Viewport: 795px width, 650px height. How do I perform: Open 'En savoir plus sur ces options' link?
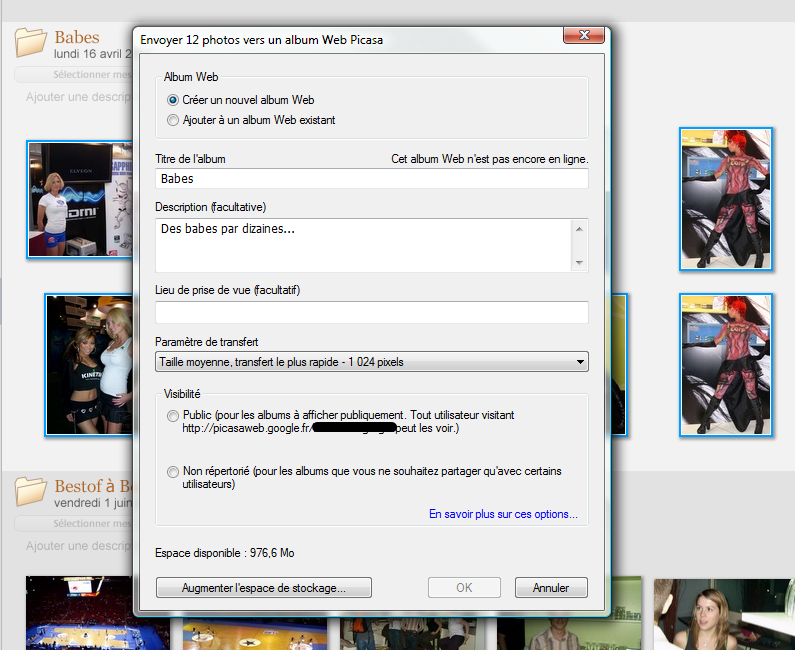click(x=503, y=514)
